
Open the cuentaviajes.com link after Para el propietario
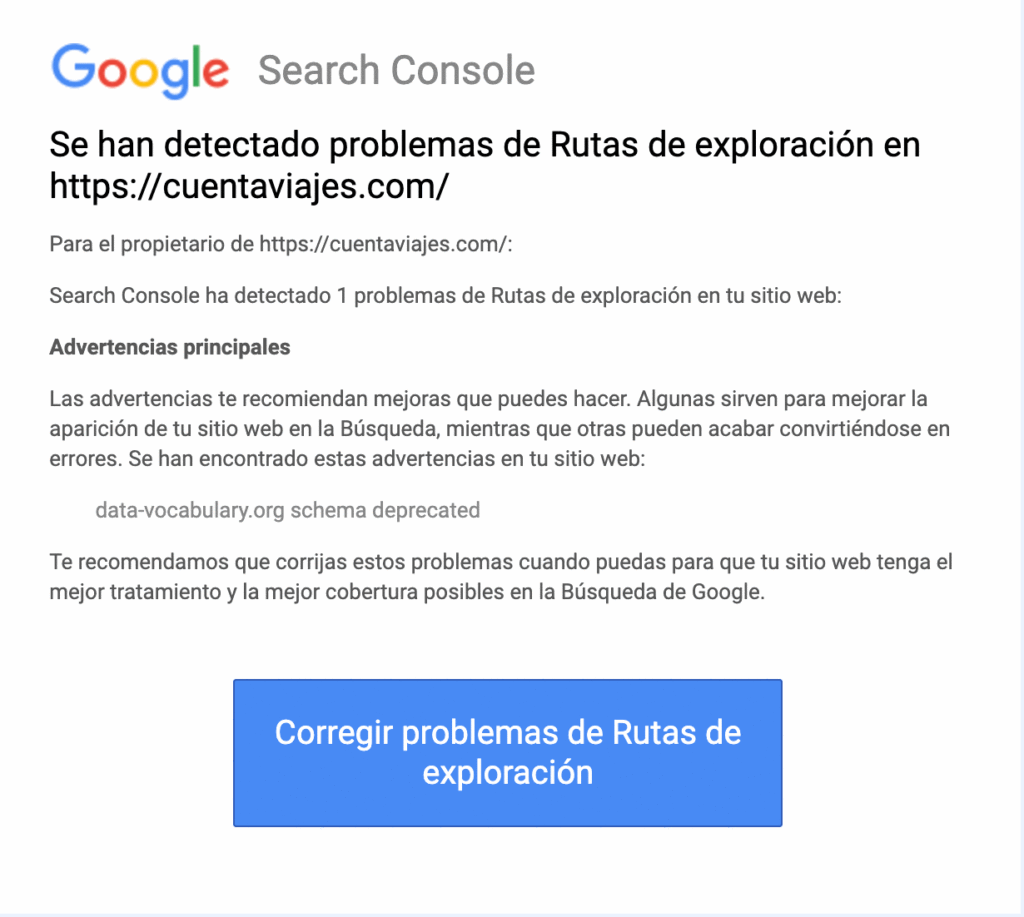pos(383,244)
